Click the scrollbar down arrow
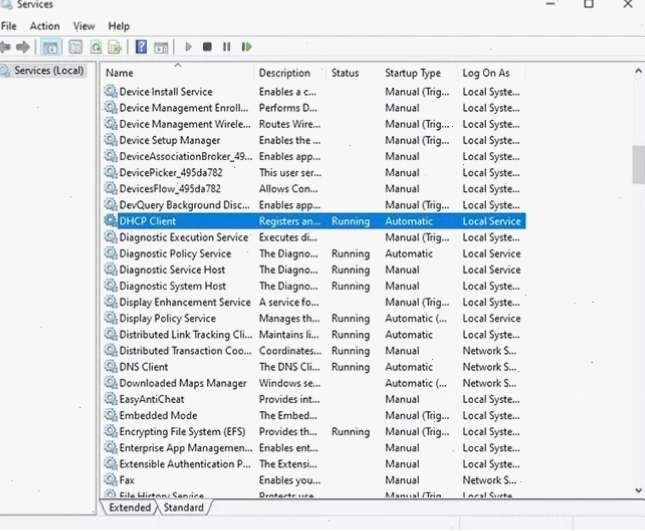The height and width of the screenshot is (531, 645). pyautogui.click(x=638, y=490)
